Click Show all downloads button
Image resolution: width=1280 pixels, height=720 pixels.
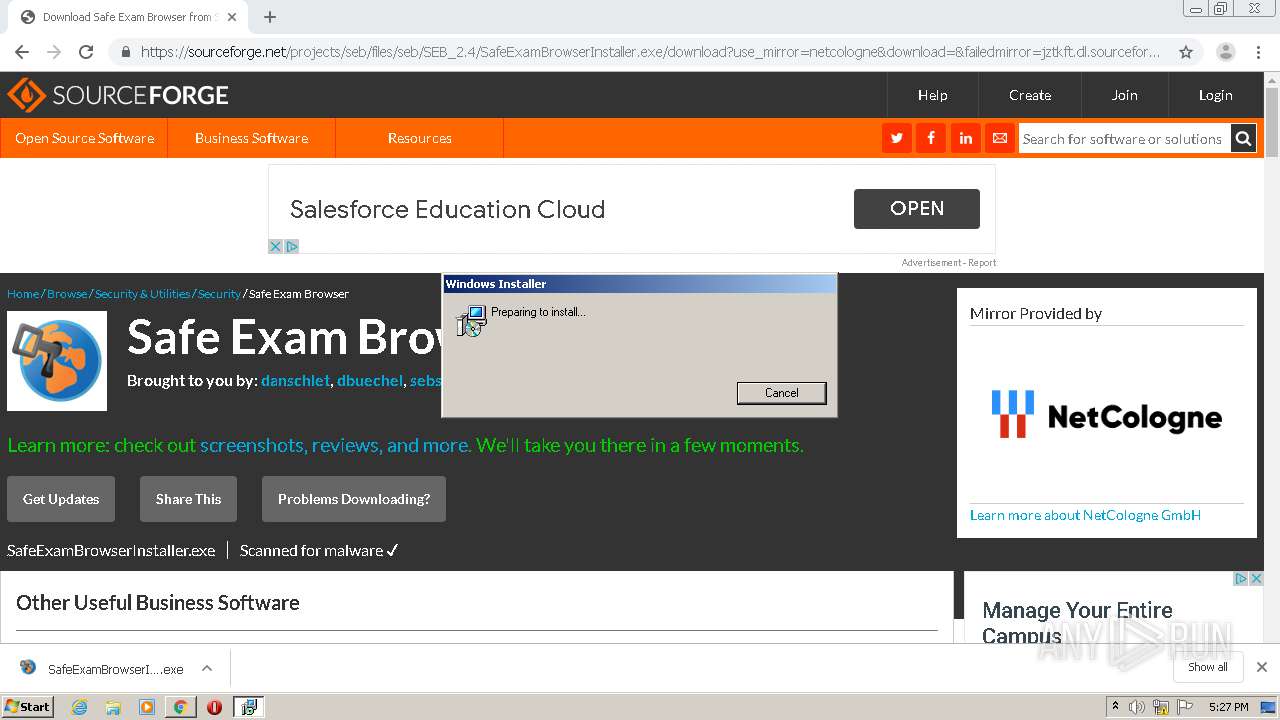point(1208,667)
